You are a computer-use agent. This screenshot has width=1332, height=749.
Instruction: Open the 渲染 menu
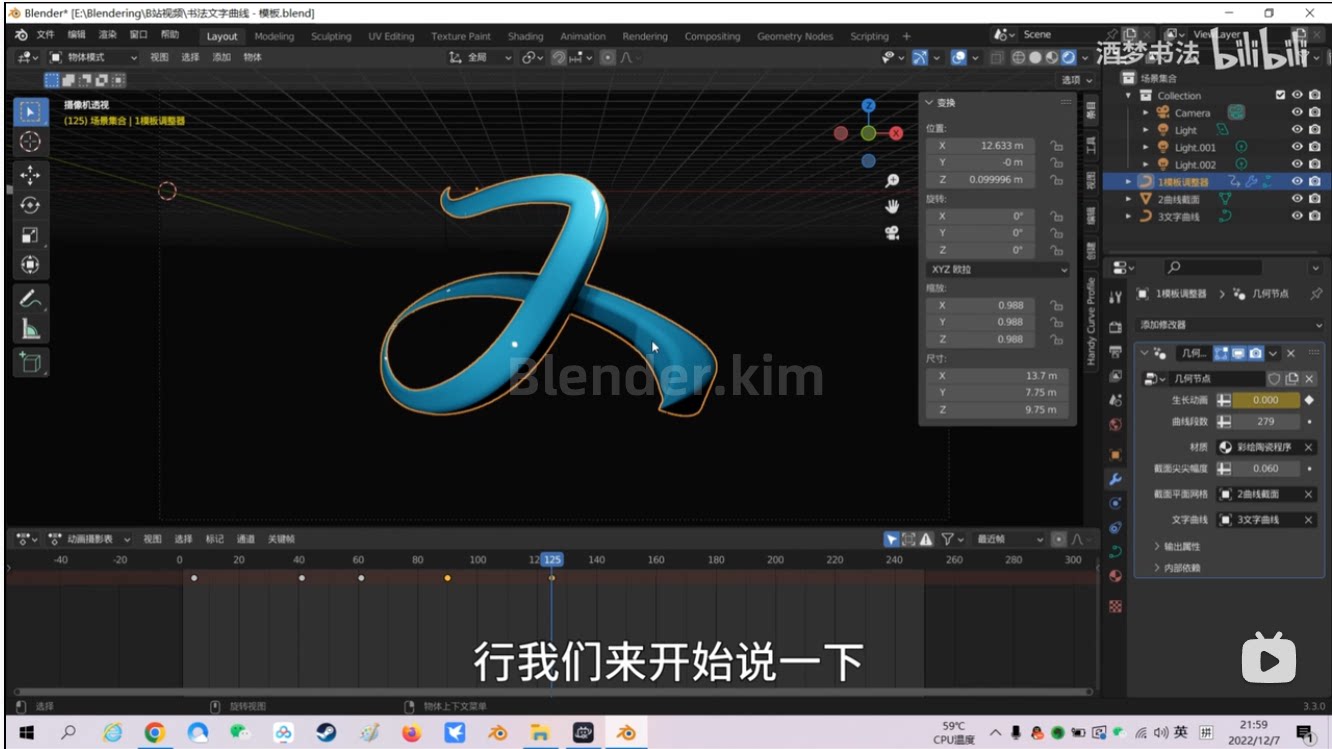(x=107, y=35)
